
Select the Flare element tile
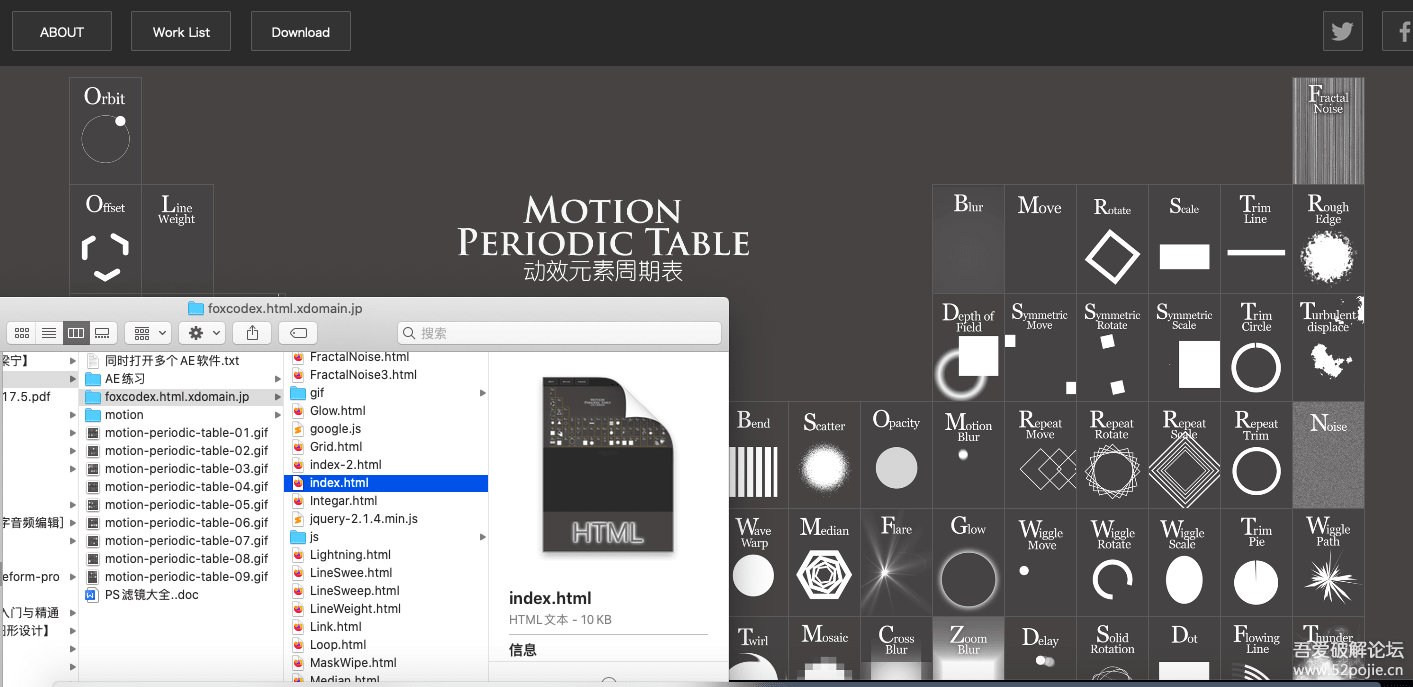tap(896, 562)
